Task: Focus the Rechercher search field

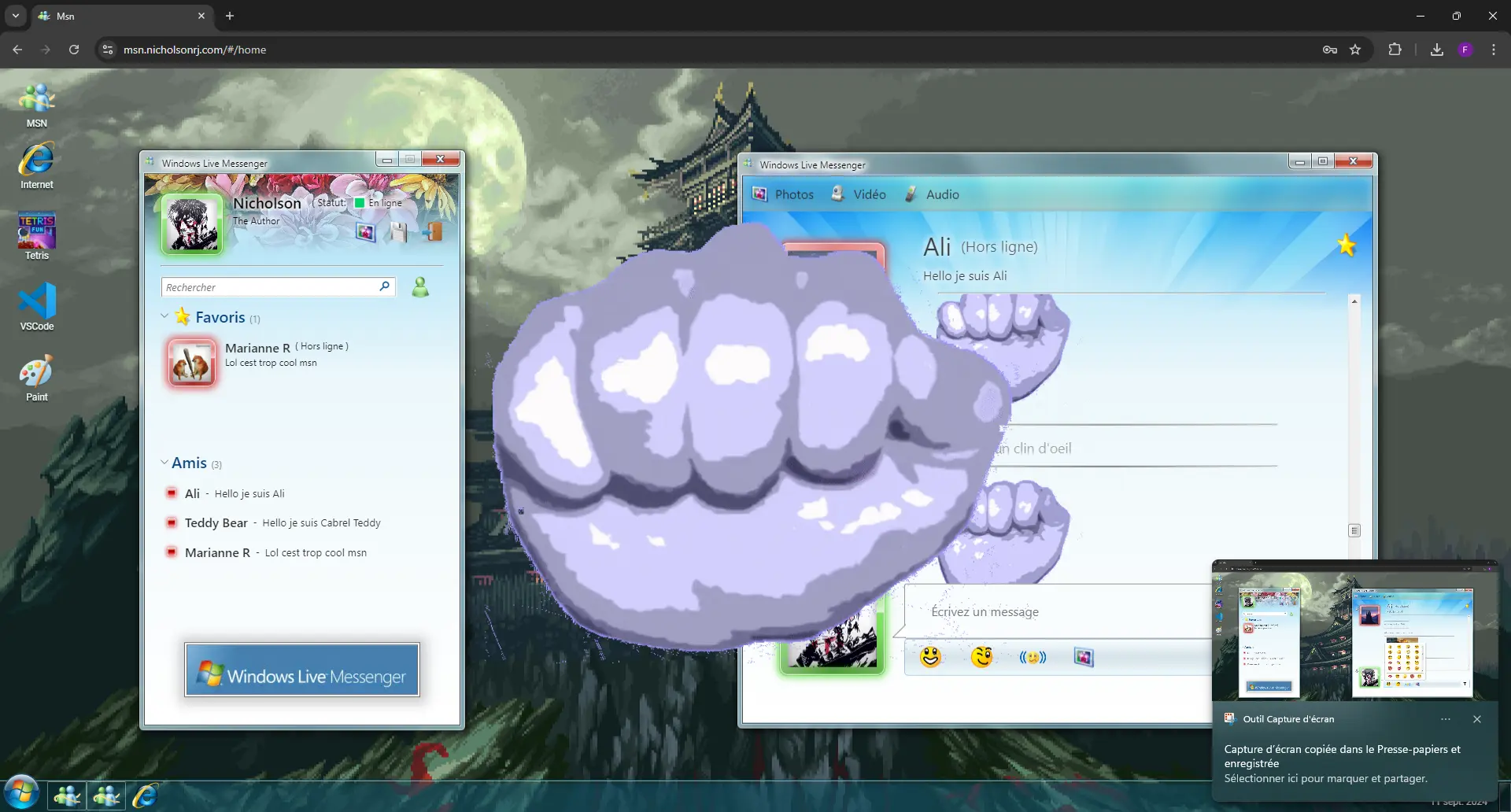Action: pos(270,287)
